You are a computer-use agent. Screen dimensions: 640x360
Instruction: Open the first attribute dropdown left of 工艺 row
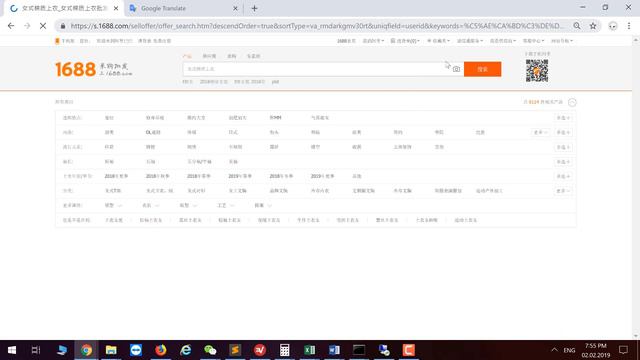[113, 205]
